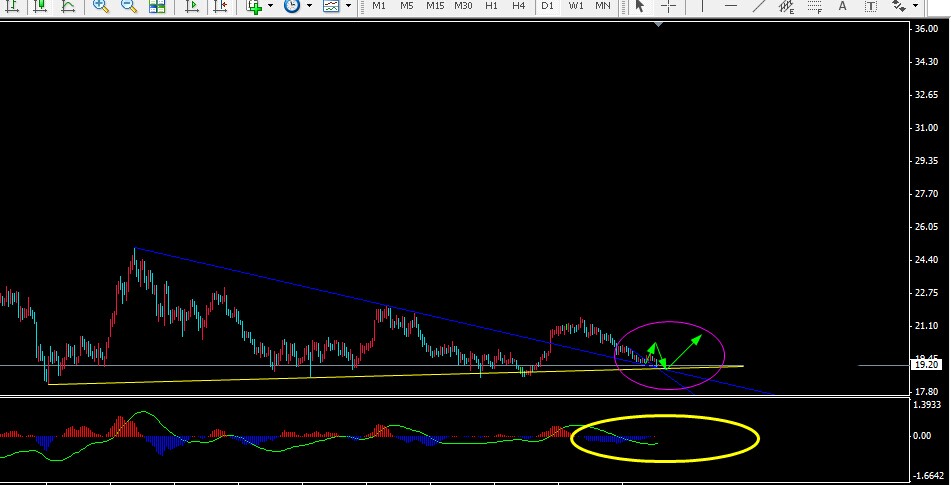Draw equidistant channel
Viewport: 951px width, 485px height.
[x=787, y=6]
